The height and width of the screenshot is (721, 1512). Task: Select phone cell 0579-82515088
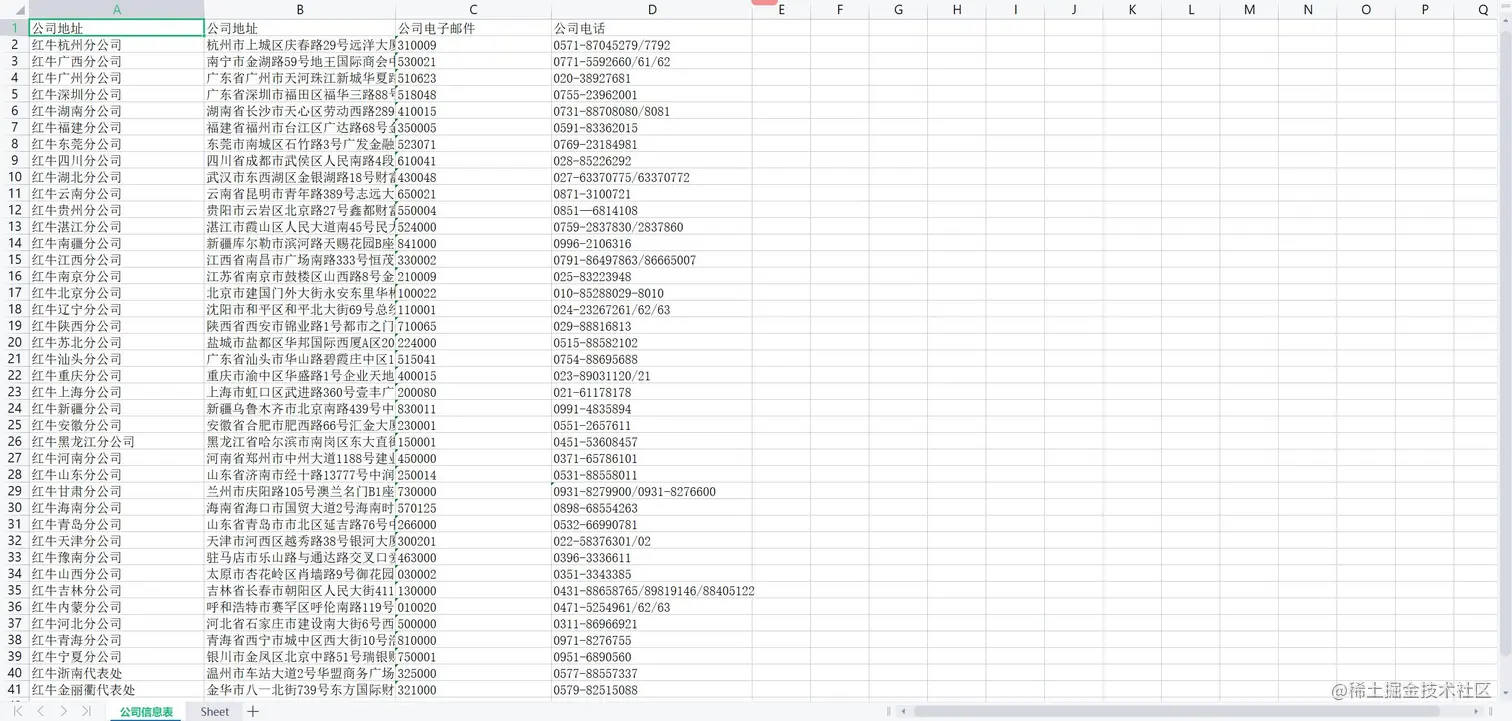652,689
